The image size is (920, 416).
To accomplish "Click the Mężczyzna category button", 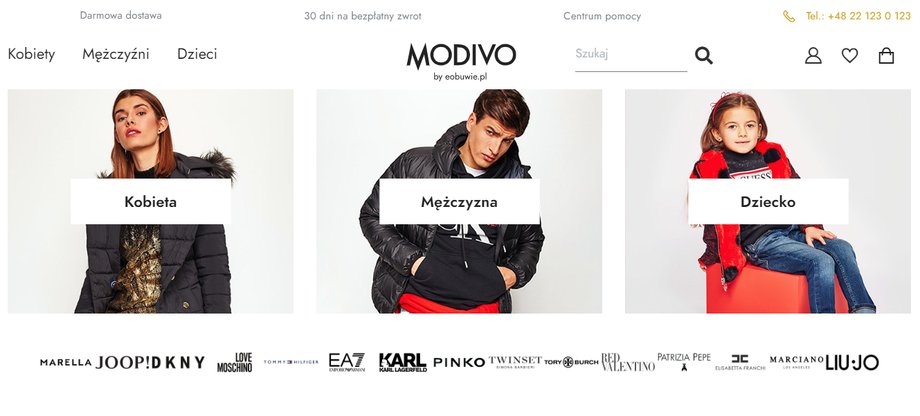I will coord(459,201).
